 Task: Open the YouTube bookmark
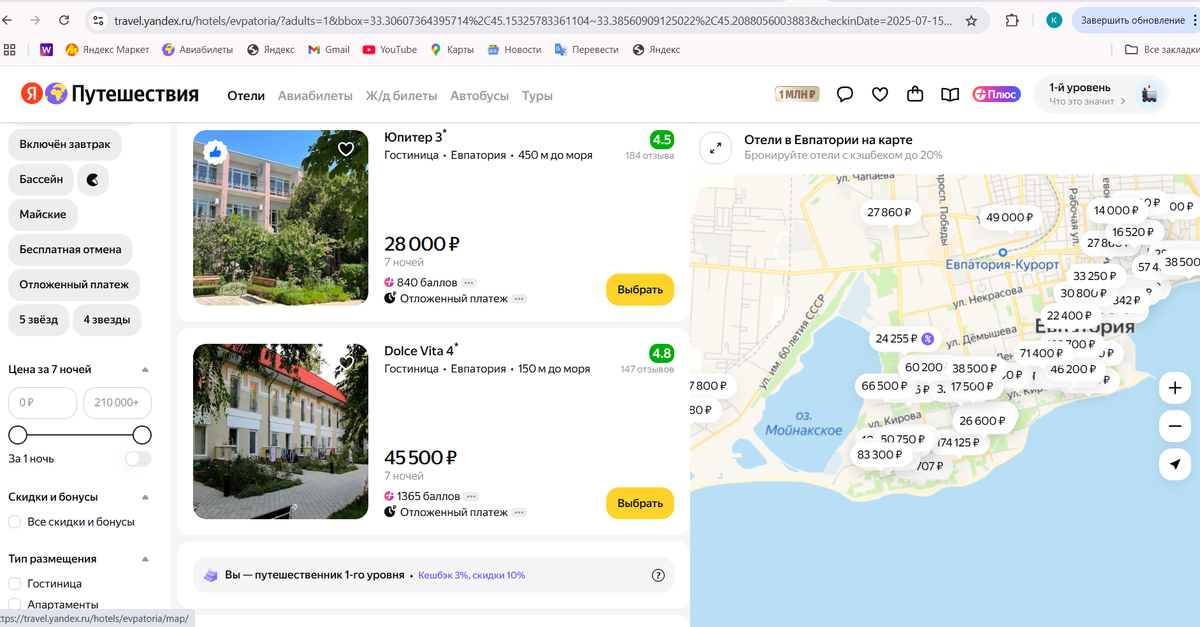(390, 49)
